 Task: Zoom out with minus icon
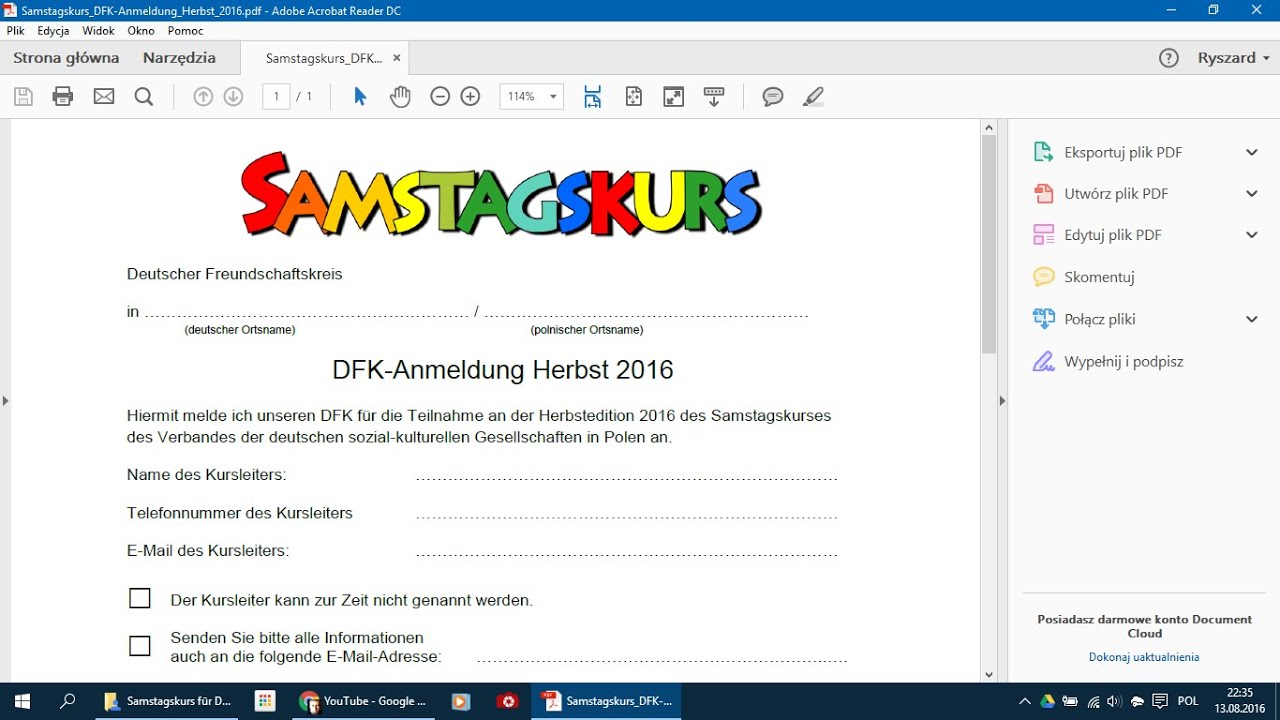point(440,97)
